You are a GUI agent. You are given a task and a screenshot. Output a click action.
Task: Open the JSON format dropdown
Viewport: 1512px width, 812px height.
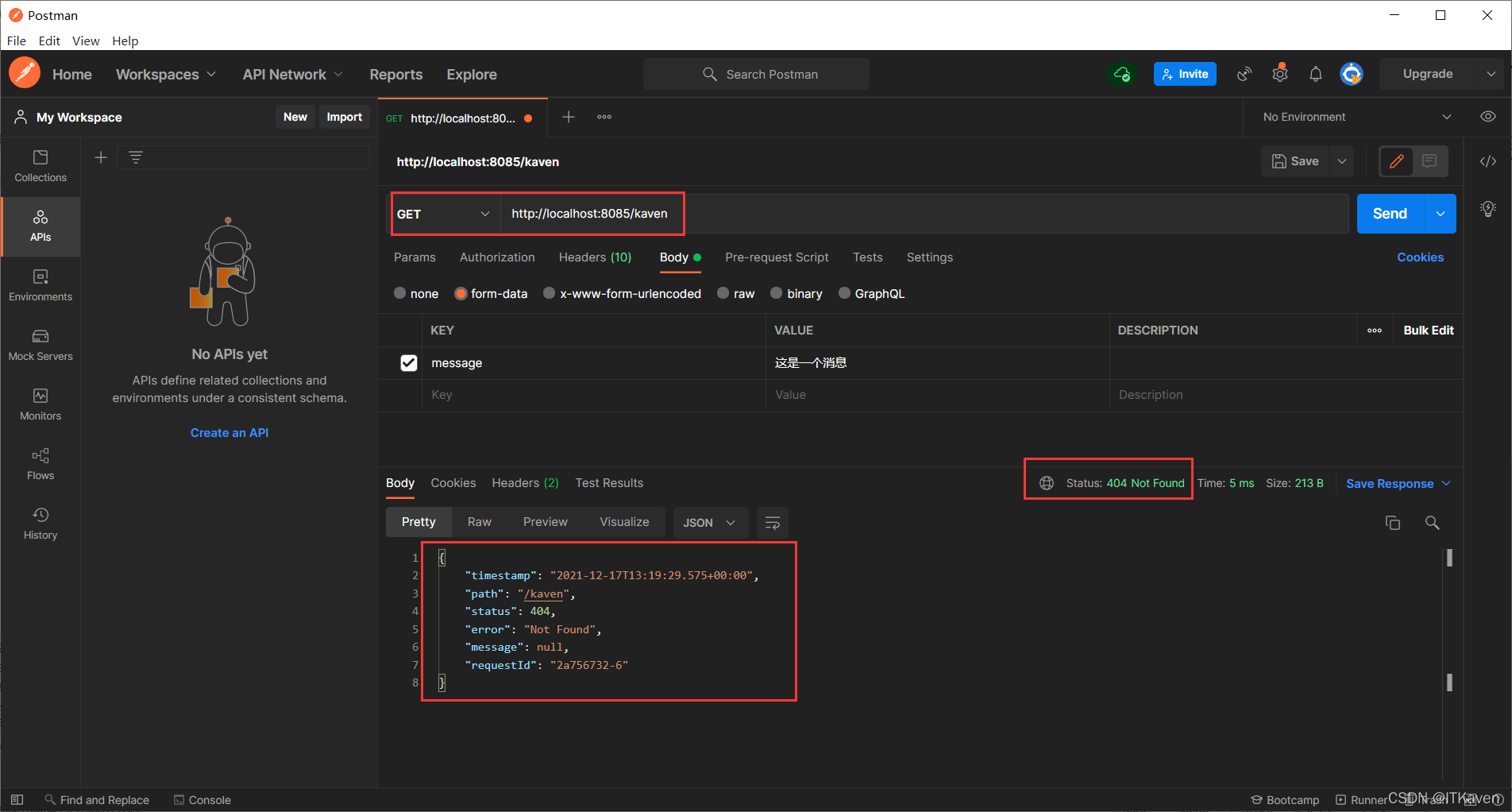pos(710,523)
